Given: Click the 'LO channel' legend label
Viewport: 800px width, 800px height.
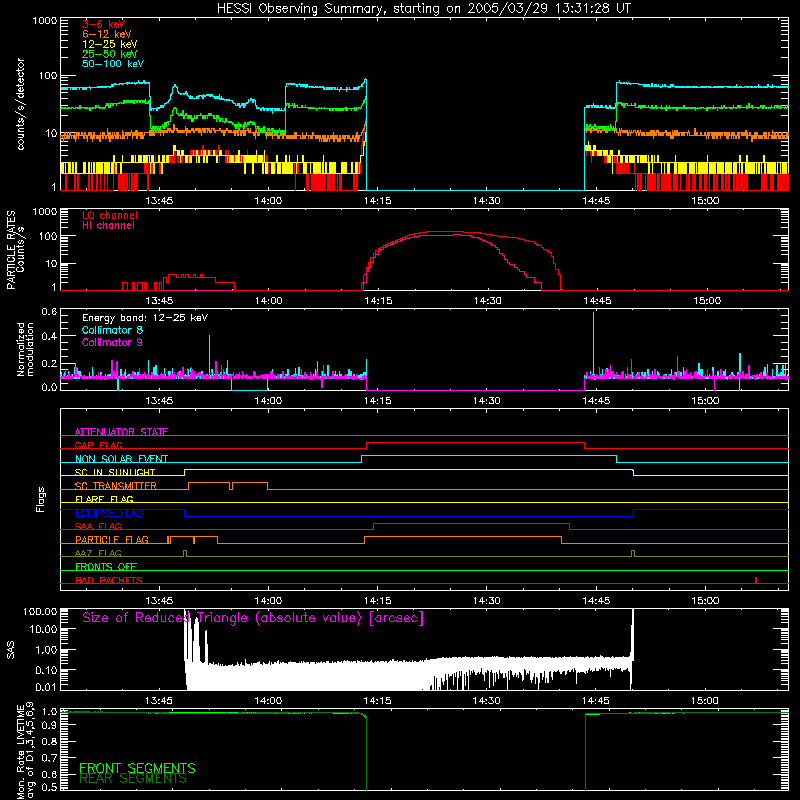Looking at the screenshot, I should click(110, 215).
